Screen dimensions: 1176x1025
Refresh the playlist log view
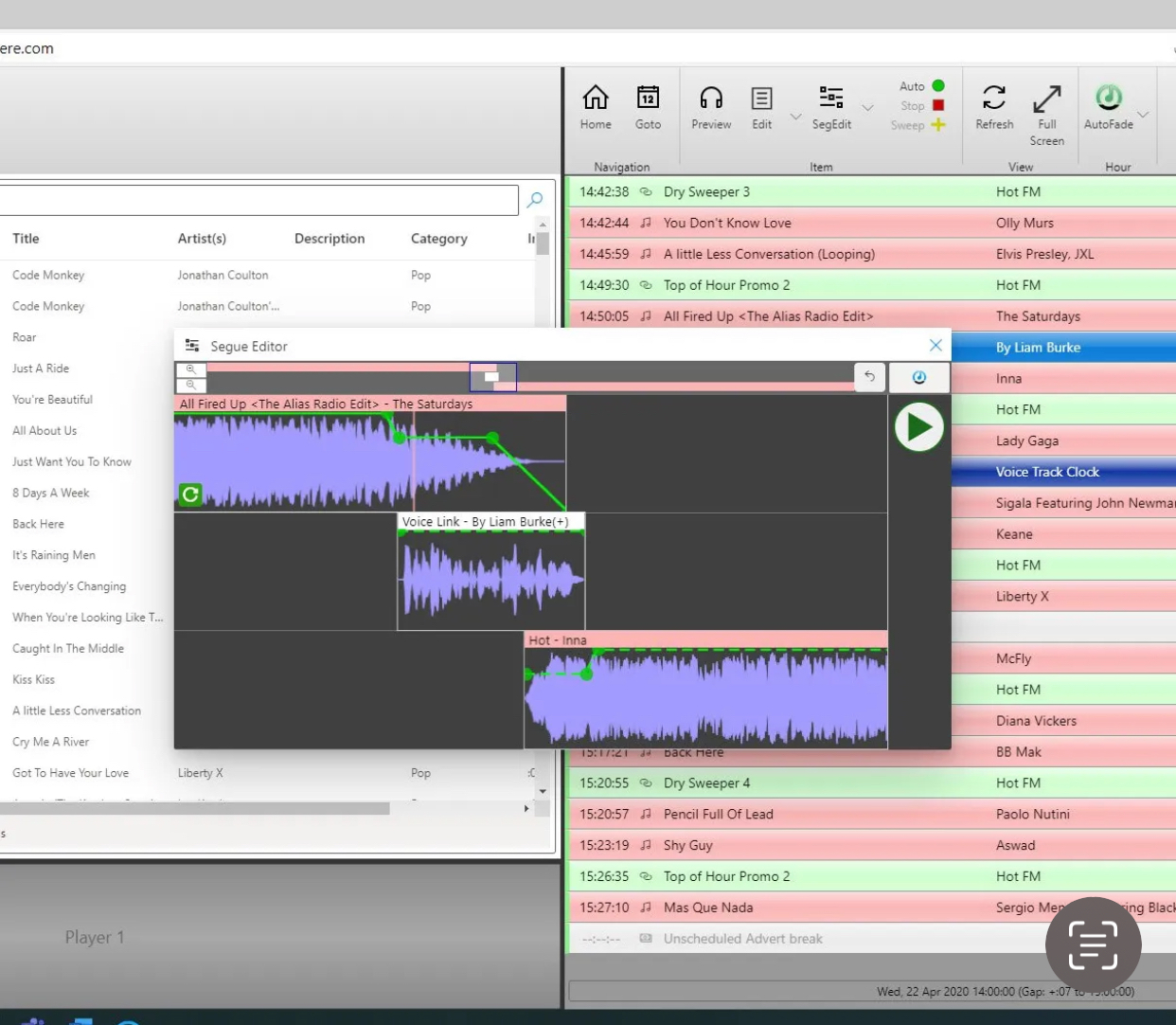994,99
